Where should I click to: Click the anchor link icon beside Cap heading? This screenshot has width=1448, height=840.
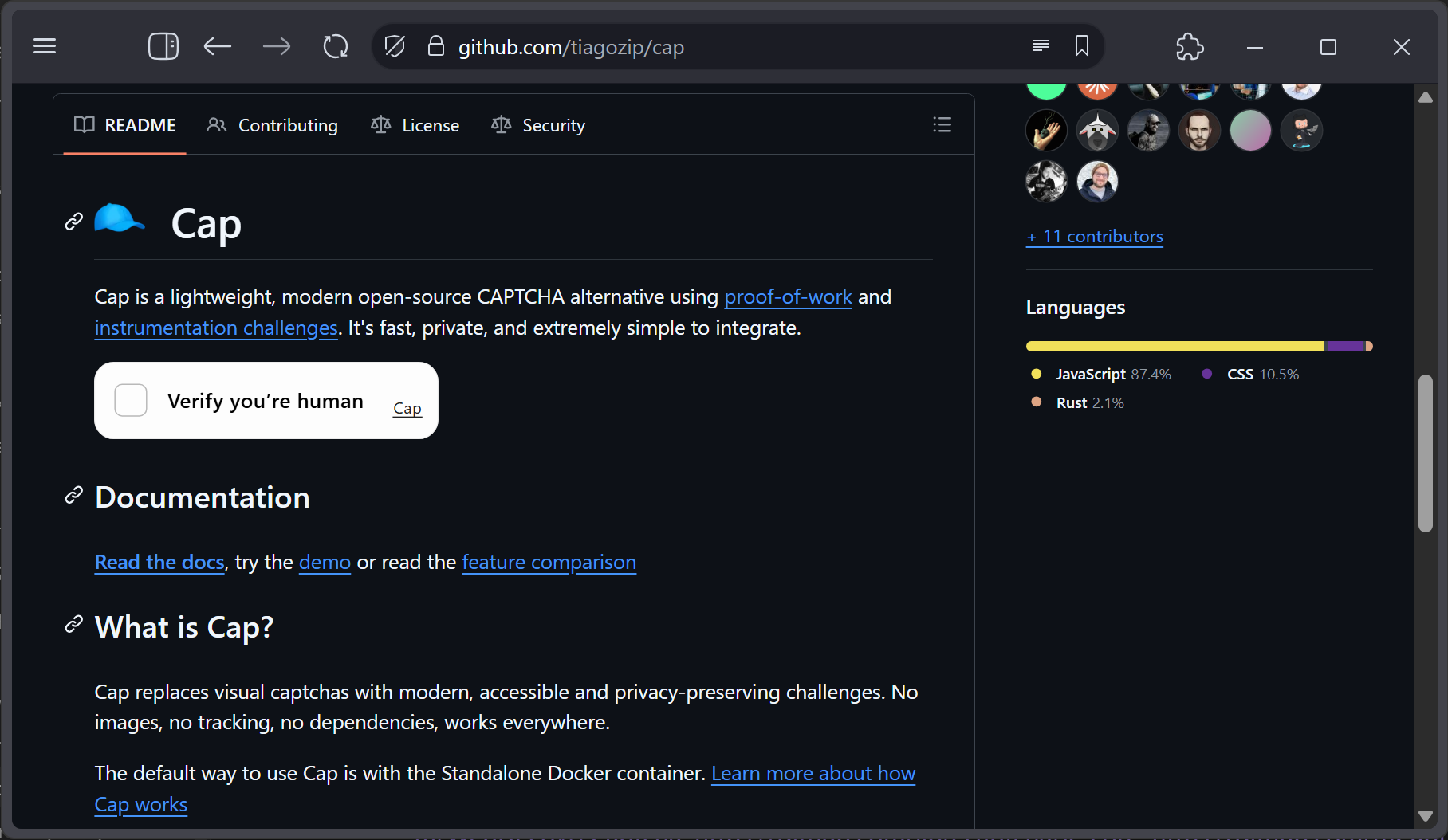point(74,222)
